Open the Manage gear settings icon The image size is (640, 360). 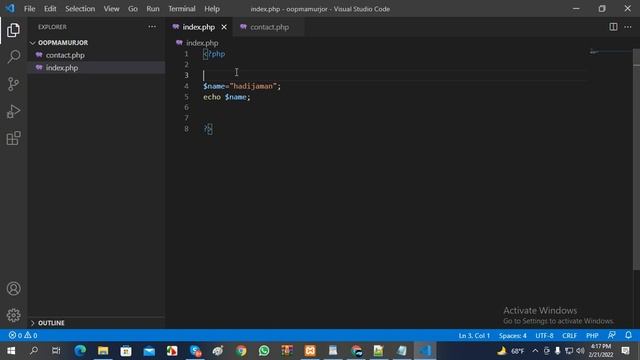tap(13, 315)
